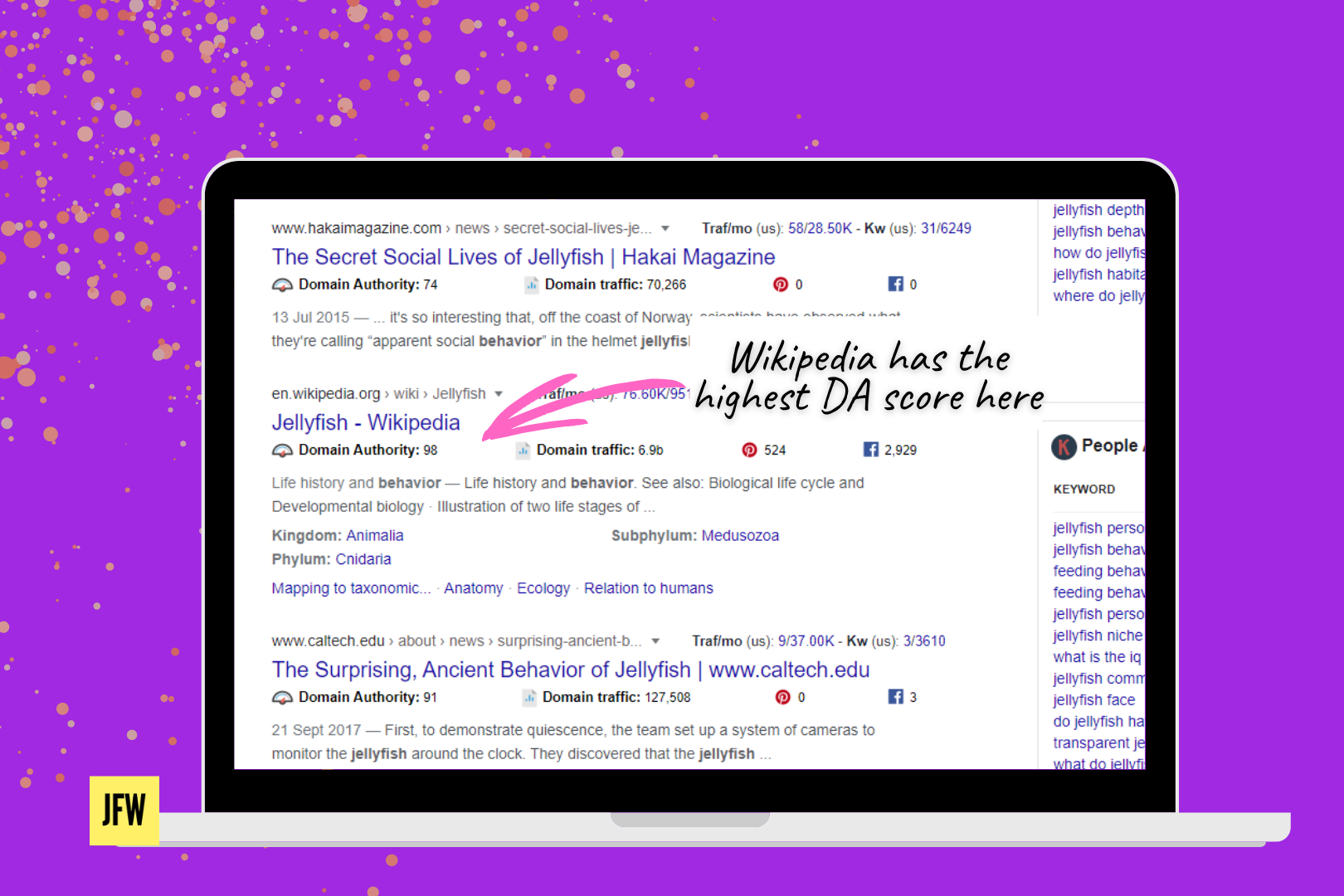Screen dimensions: 1344x896
Task: Click Domain traffic chart icon for Wikipedia
Action: pyautogui.click(x=523, y=450)
